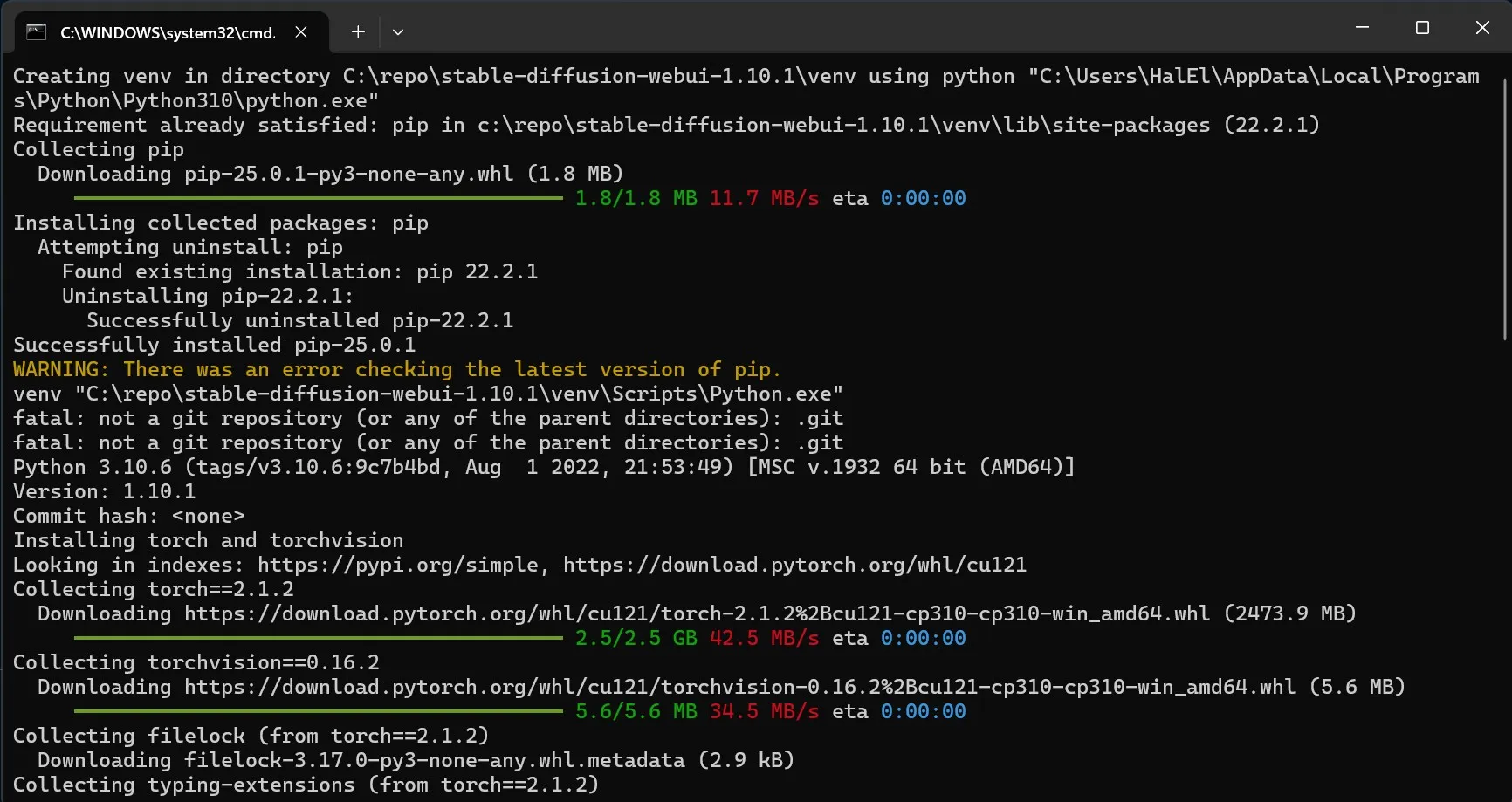Click the yellow WARNING pip error line
Viewport: 1512px width, 802px height.
pyautogui.click(x=396, y=369)
